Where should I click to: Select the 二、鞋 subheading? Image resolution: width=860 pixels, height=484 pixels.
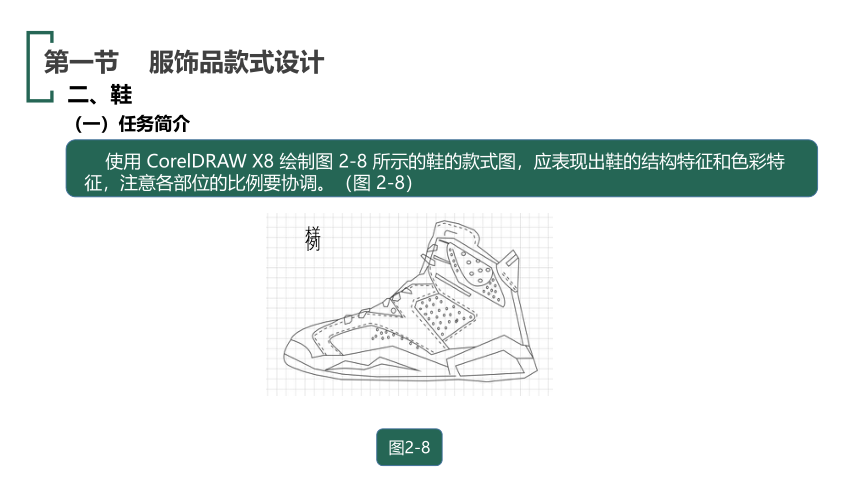99,94
